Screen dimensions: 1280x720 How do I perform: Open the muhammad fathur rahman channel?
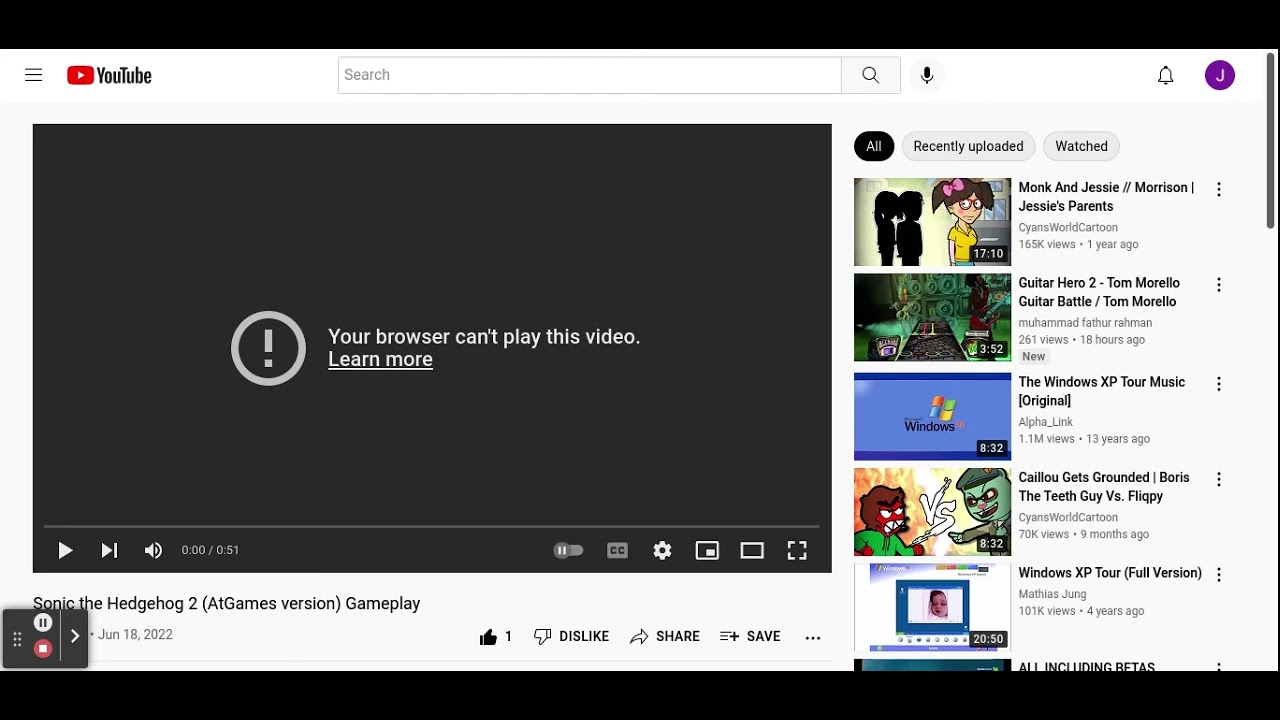coord(1085,323)
